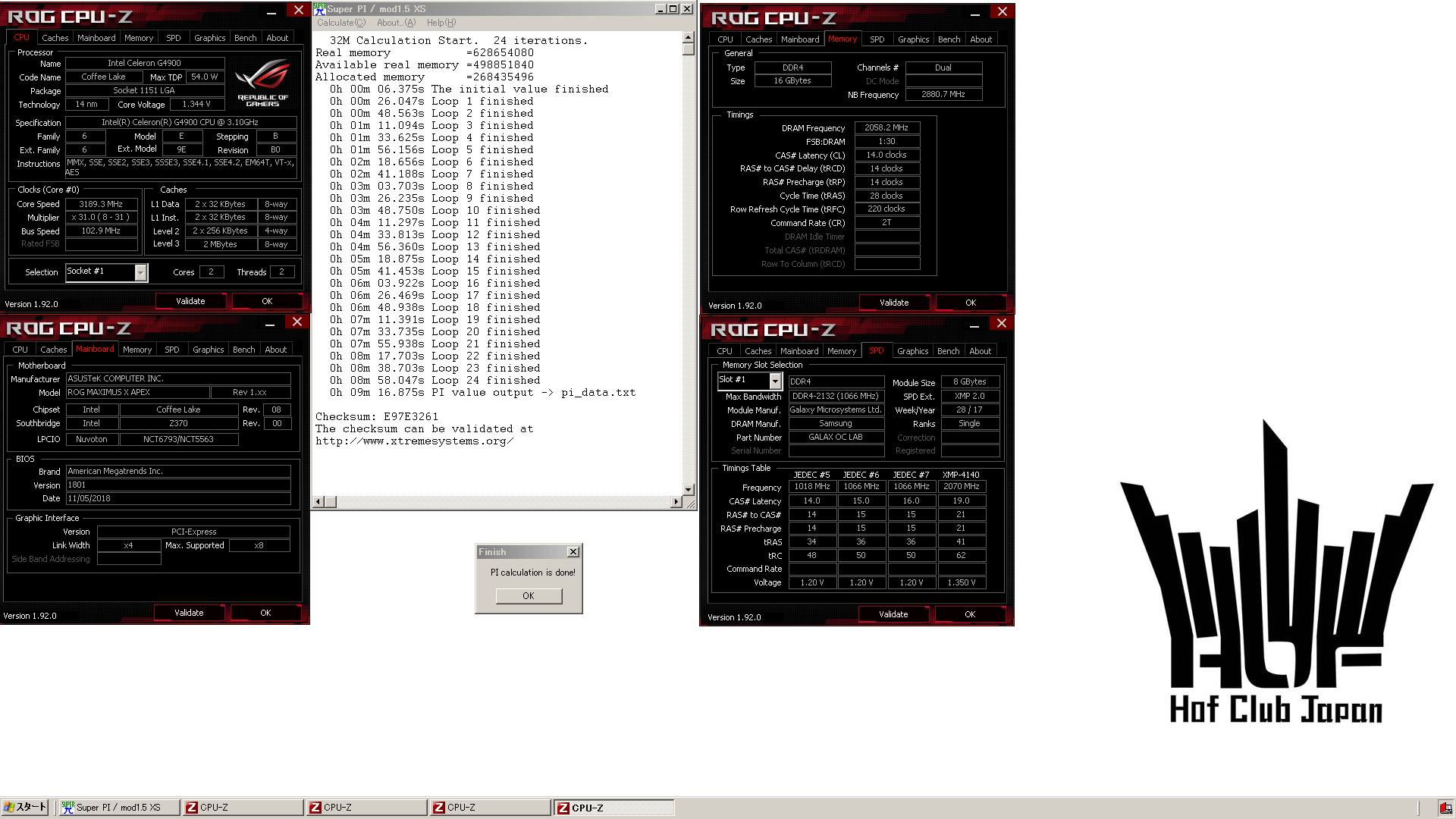Click Super PI horizontal scrollbar left arrow
Image resolution: width=1456 pixels, height=819 pixels.
coord(318,502)
